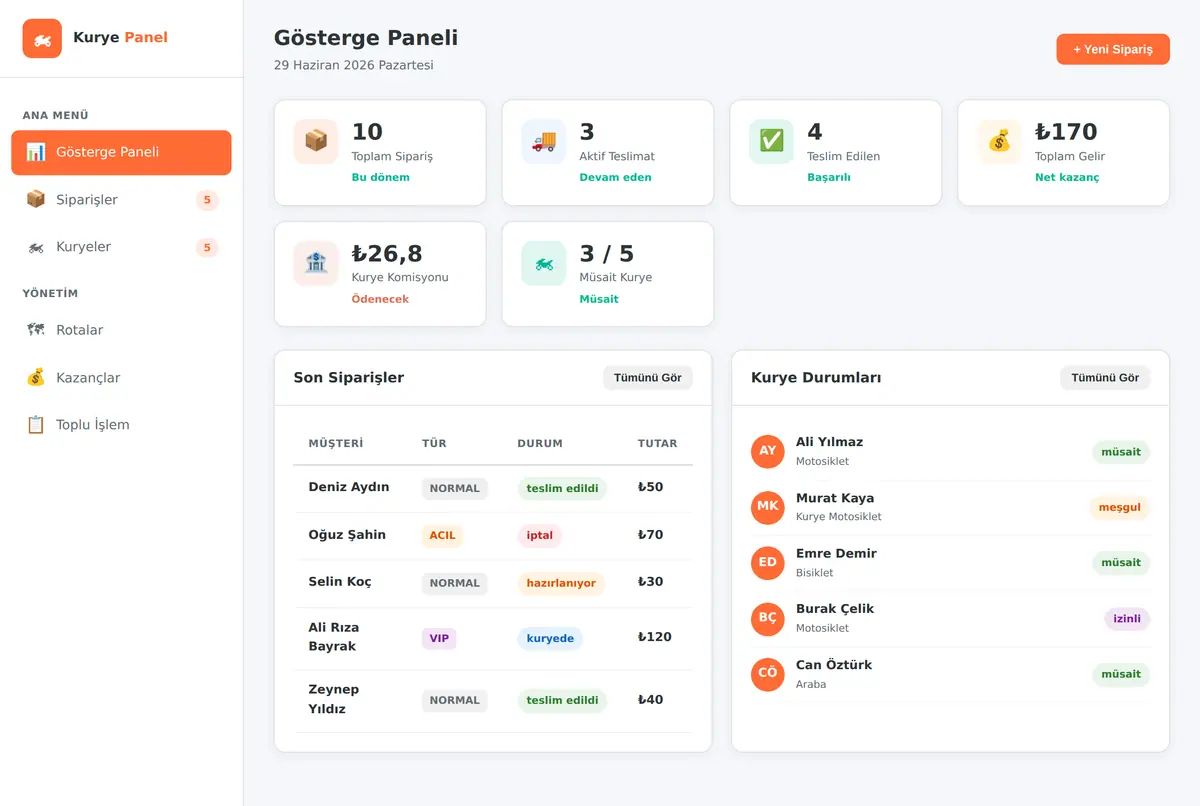Click the Kuryeler count badge

(x=207, y=247)
